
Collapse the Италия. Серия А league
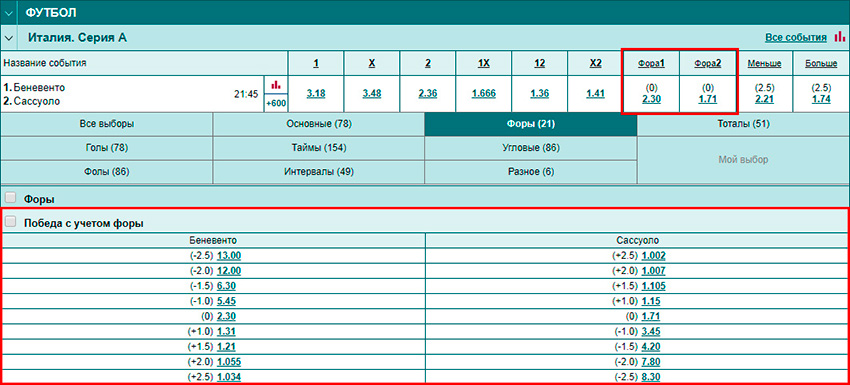(x=8, y=38)
